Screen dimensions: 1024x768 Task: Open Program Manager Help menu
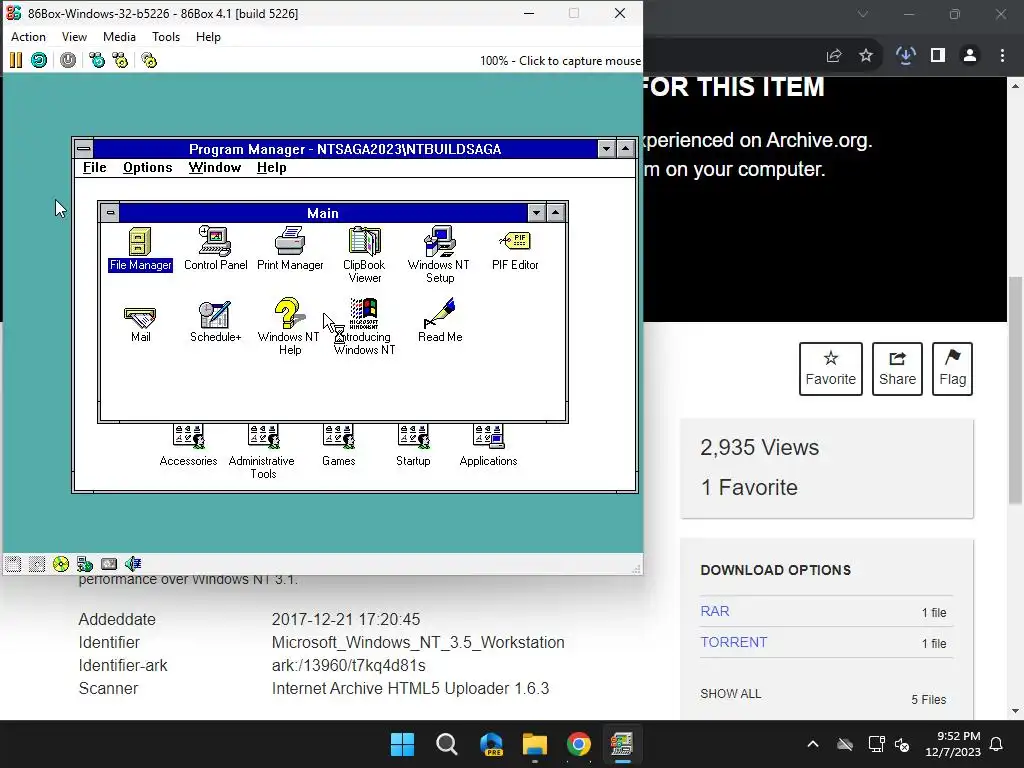tap(272, 168)
